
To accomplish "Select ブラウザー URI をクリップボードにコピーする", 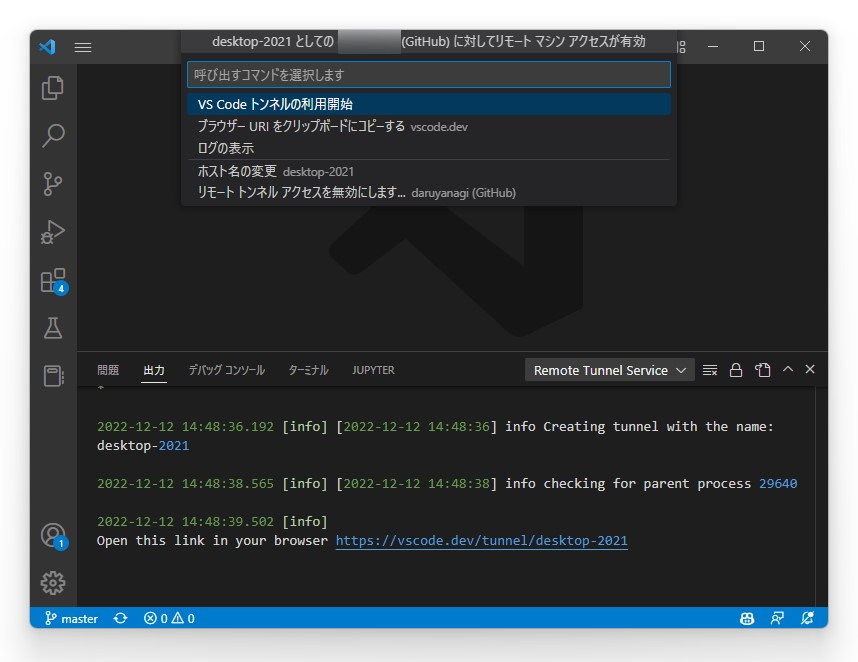I will (428, 126).
